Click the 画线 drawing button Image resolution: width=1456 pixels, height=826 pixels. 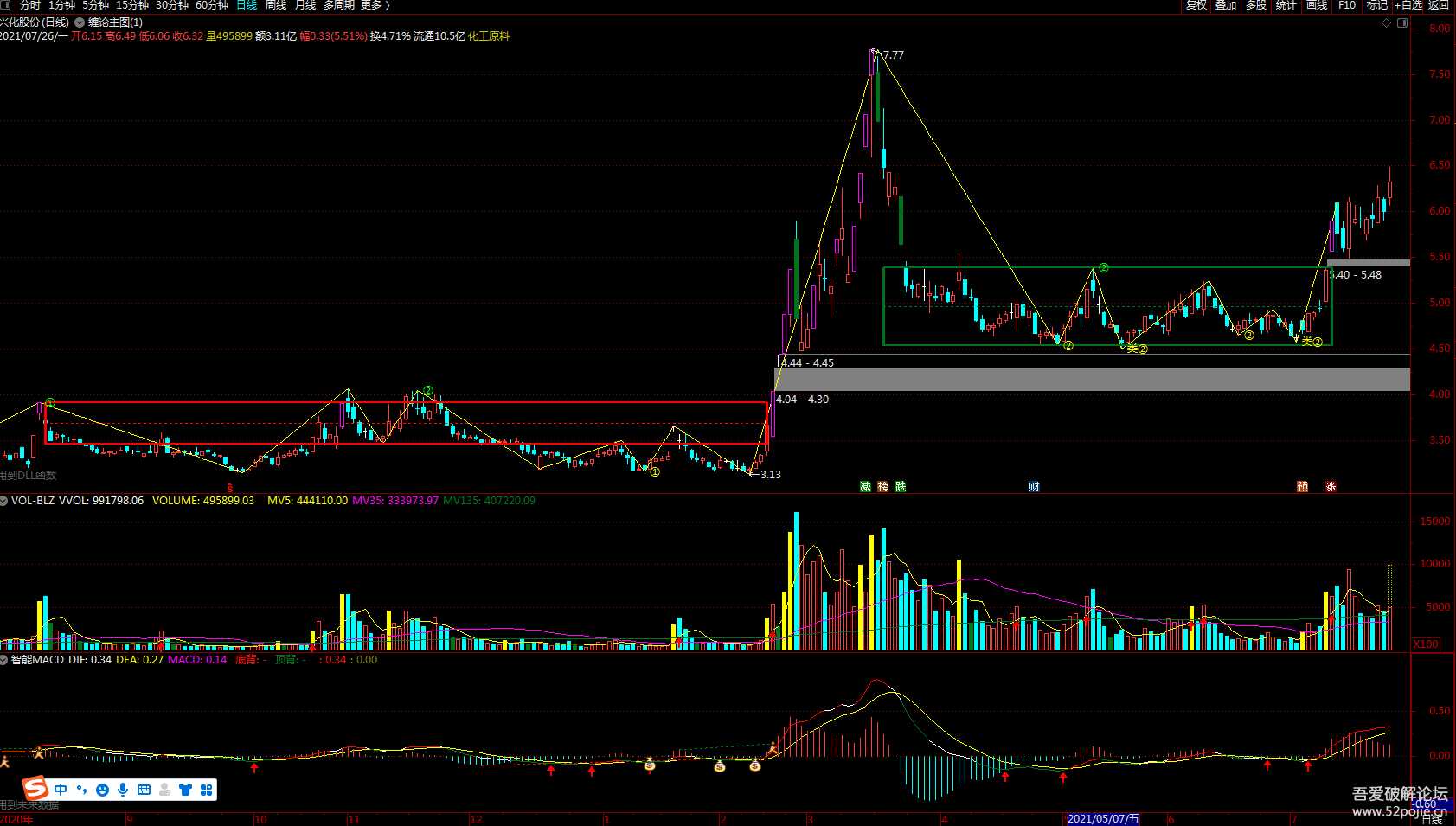click(x=1316, y=5)
